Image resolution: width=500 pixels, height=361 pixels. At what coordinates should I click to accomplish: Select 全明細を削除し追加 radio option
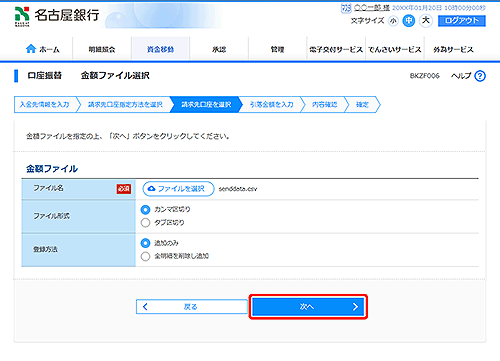pos(145,256)
